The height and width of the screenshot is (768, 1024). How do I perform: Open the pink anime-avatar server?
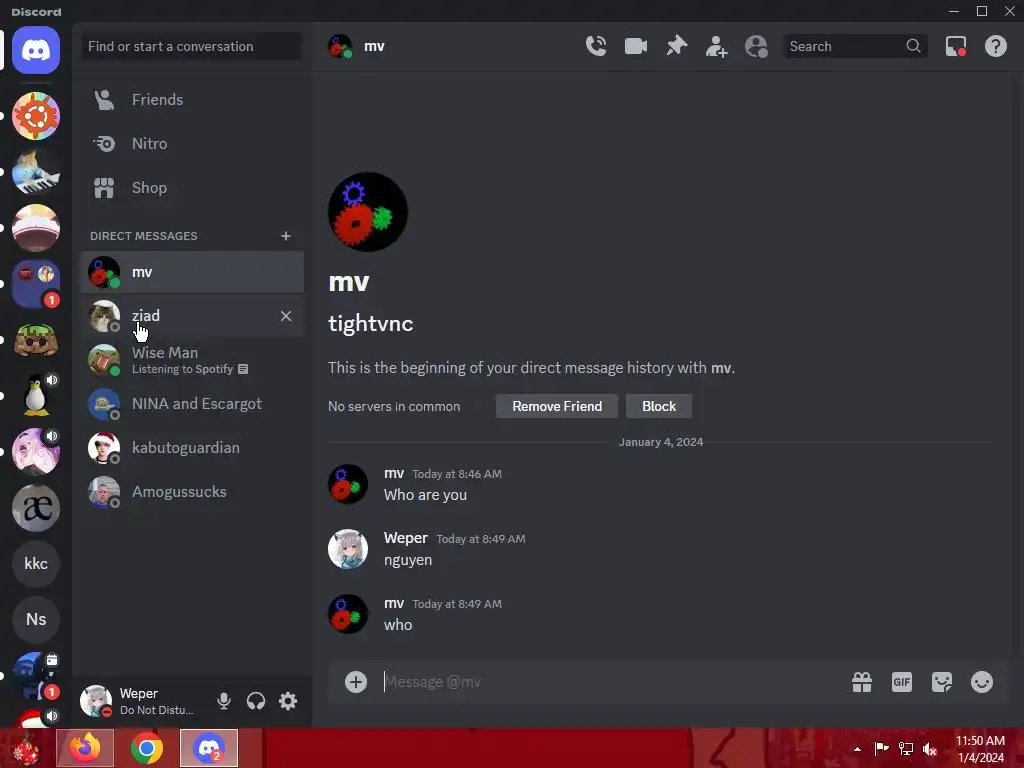36,452
